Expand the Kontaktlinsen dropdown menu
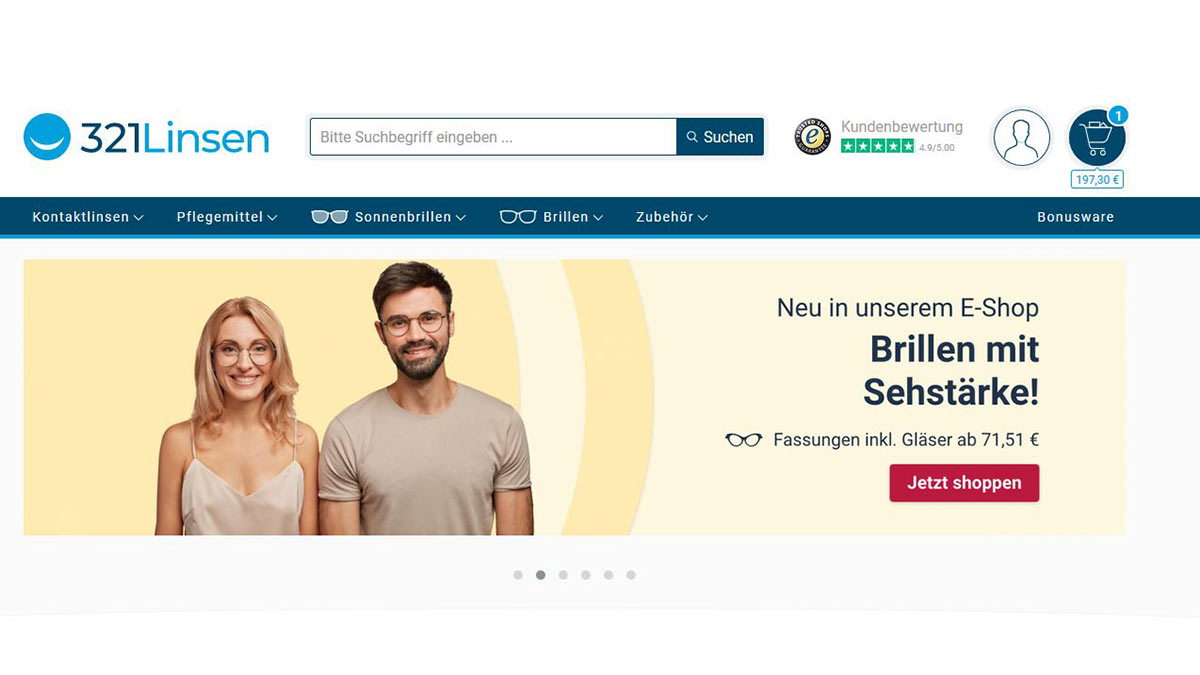Screen dimensions: 1200x675 (88, 217)
